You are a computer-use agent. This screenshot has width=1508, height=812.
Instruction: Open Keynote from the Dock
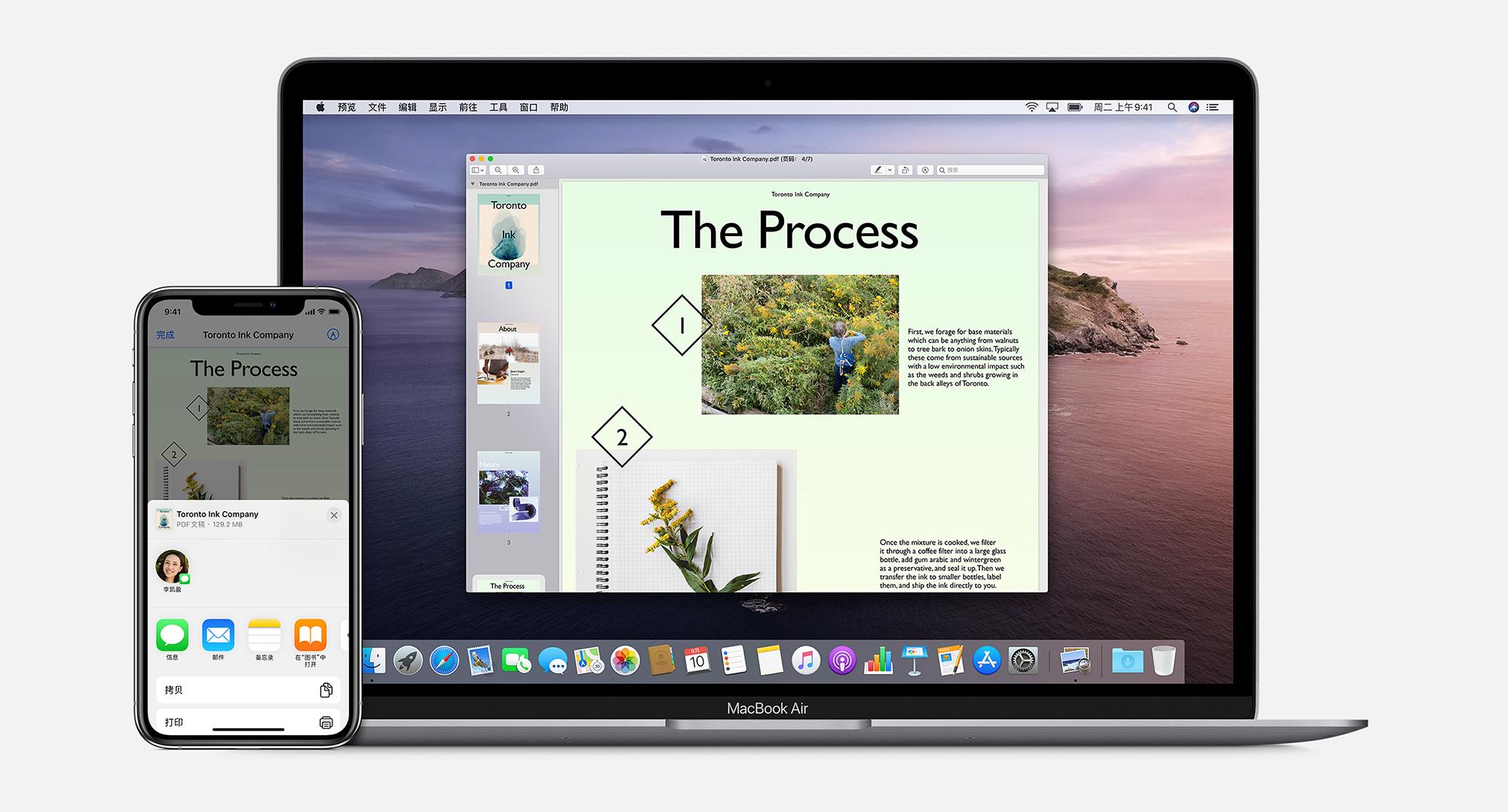coord(915,661)
